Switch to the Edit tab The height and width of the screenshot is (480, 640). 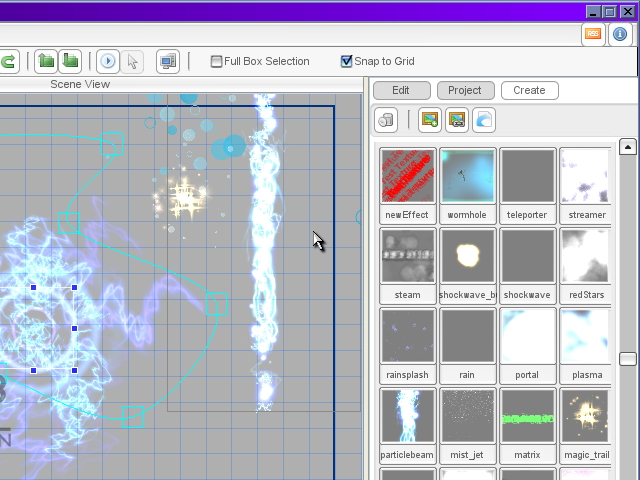(401, 90)
